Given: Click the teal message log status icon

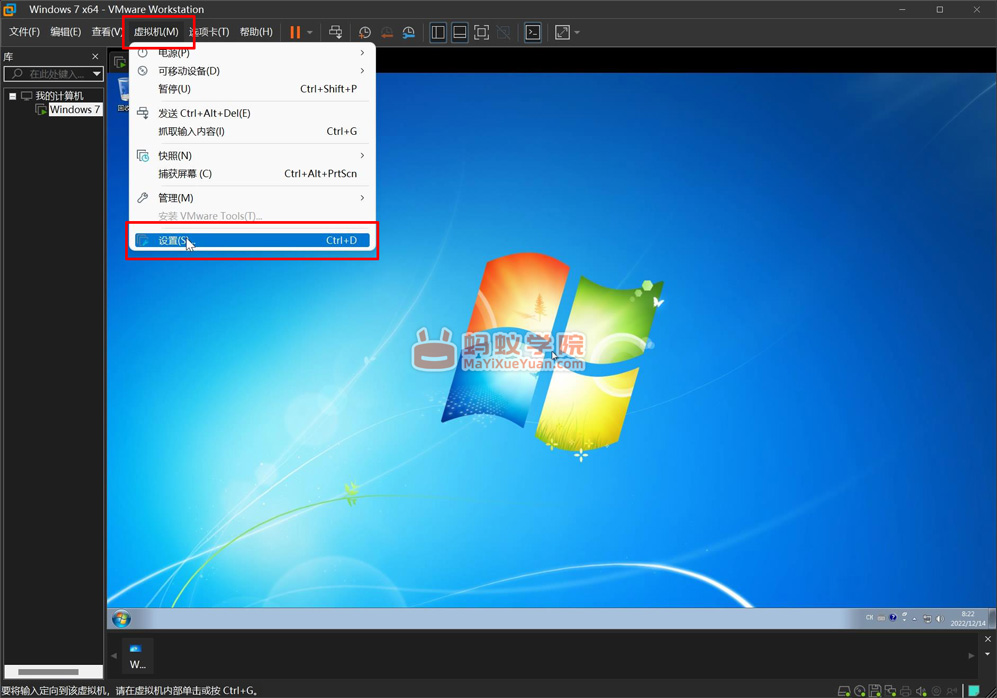Looking at the screenshot, I should 973,690.
